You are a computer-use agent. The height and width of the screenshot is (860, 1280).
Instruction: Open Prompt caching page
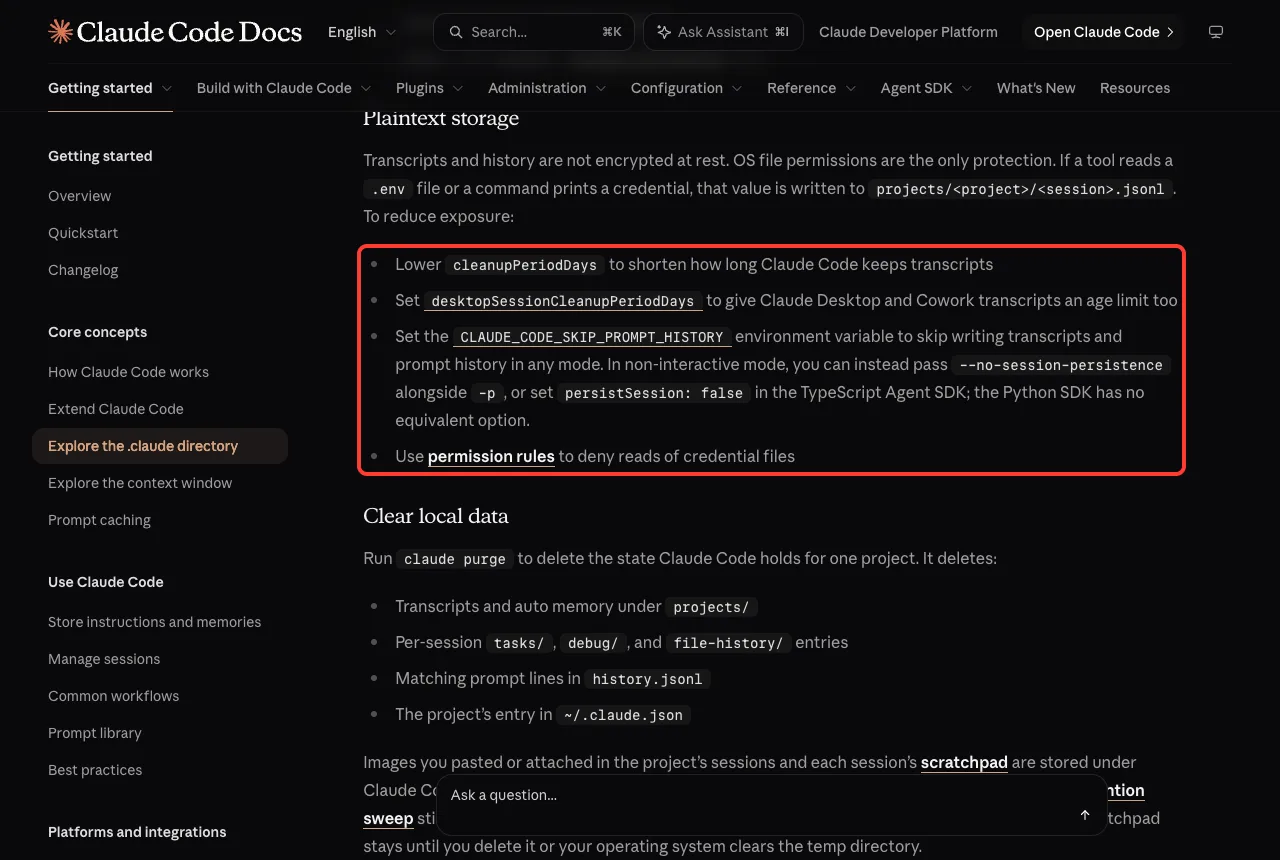click(x=99, y=520)
